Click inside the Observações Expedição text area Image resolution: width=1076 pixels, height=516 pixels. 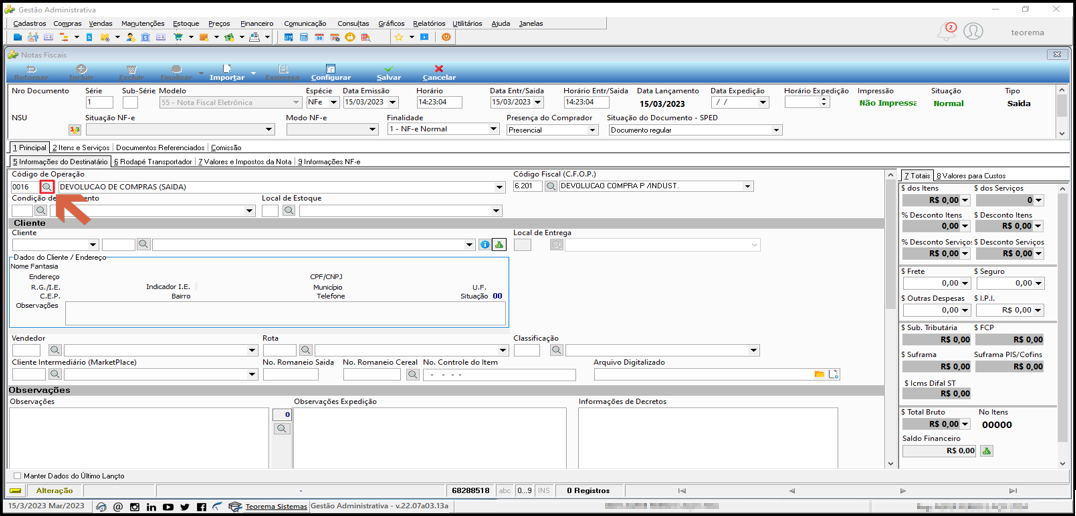[430, 437]
